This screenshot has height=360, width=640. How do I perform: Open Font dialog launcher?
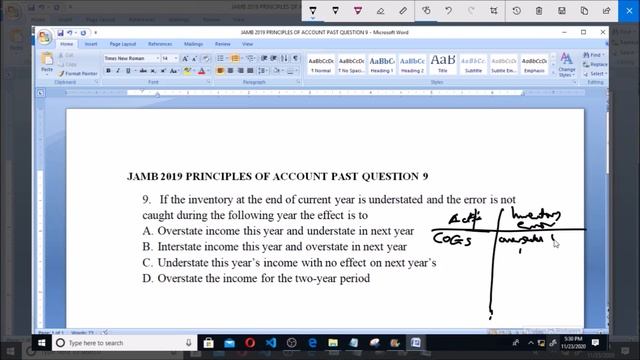click(208, 82)
